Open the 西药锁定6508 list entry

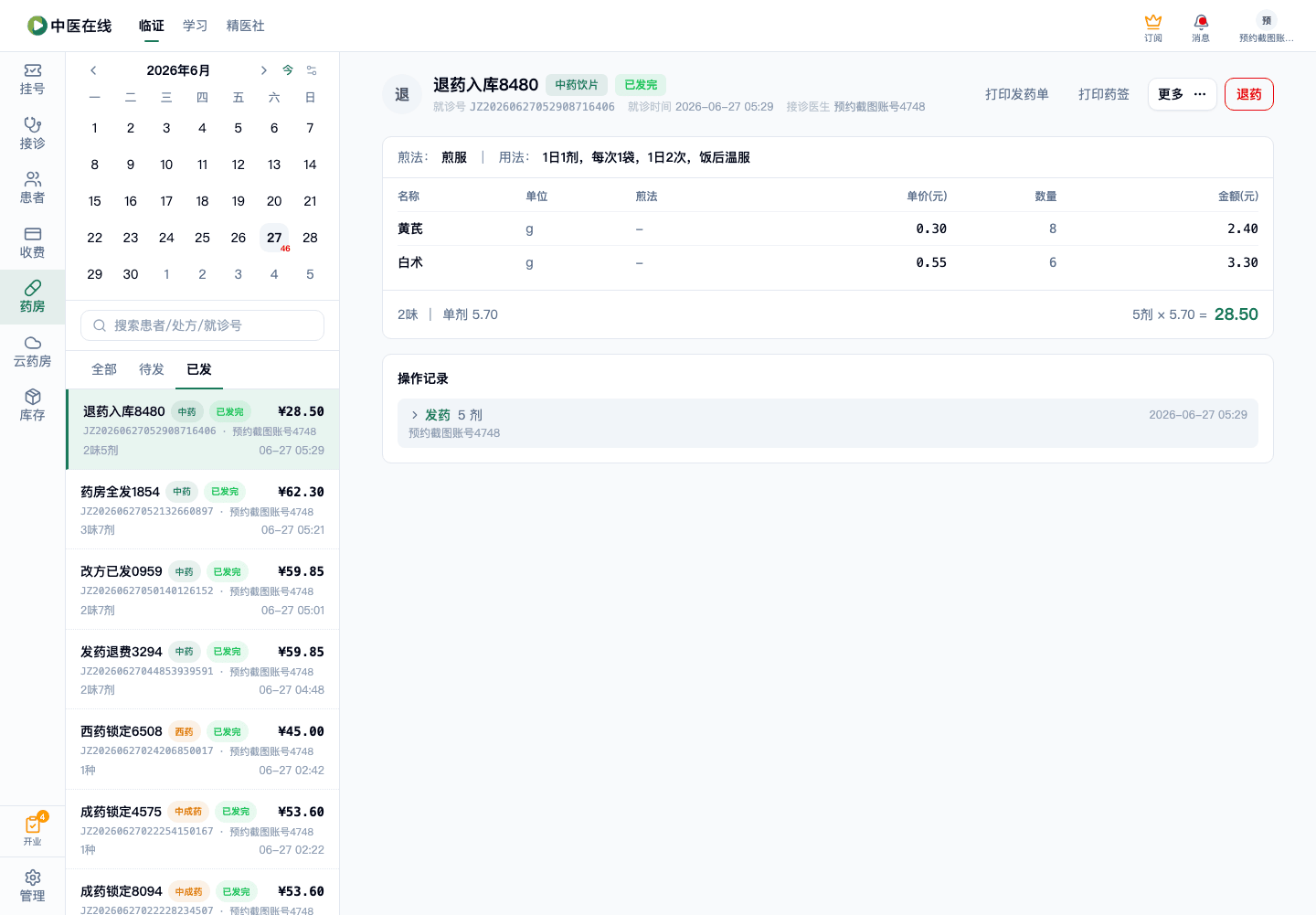click(203, 750)
